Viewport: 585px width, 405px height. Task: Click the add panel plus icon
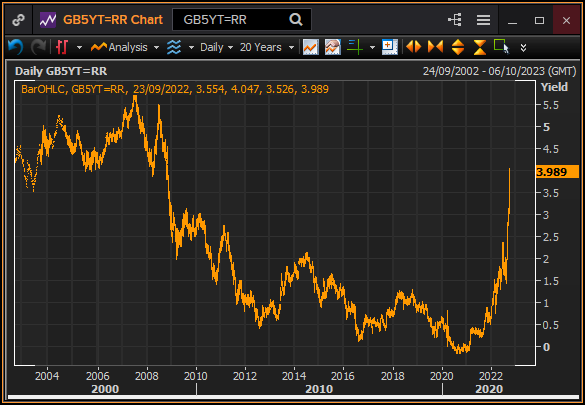(390, 47)
